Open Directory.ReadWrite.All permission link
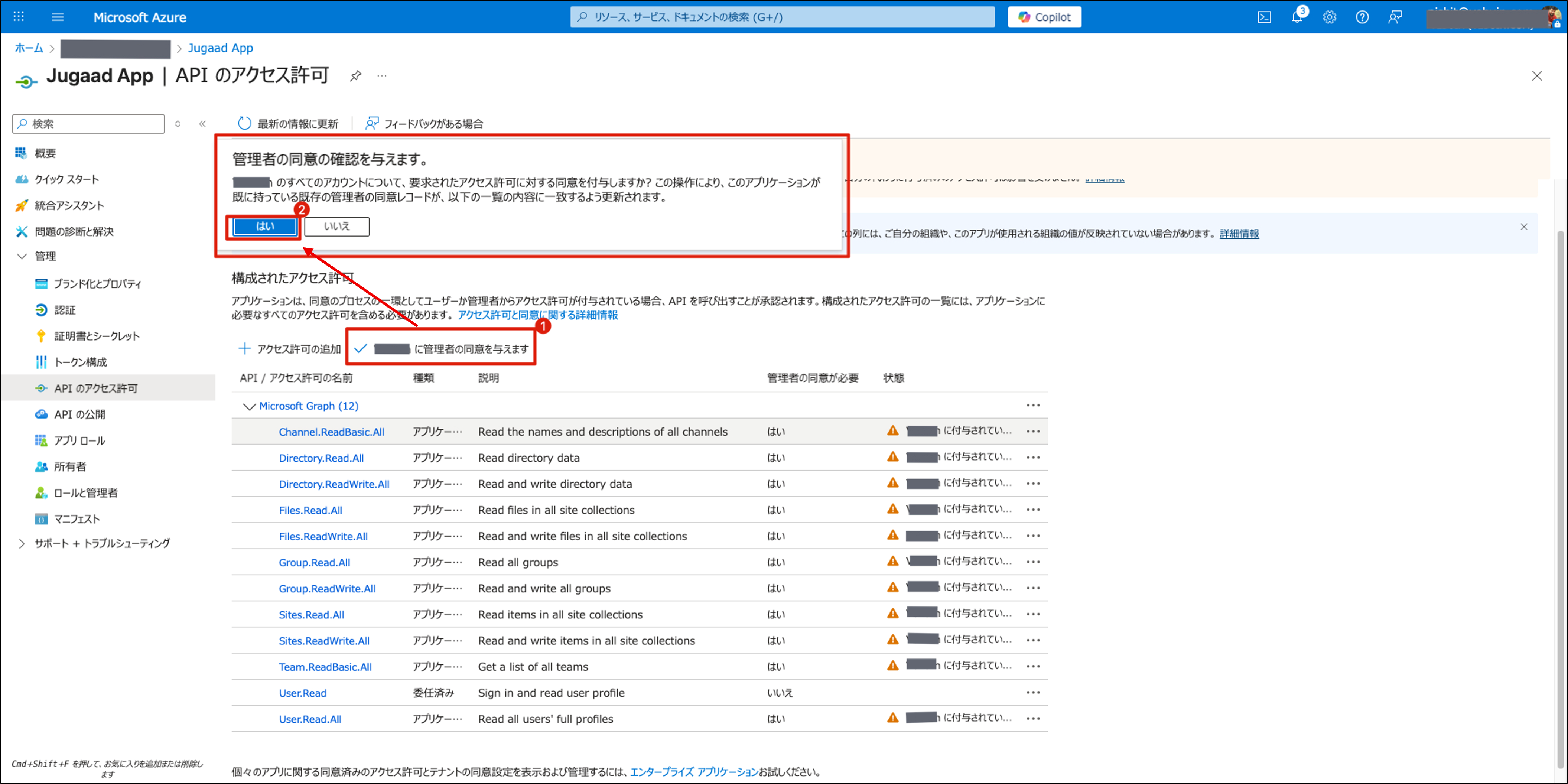This screenshot has width=1568, height=784. coord(334,485)
